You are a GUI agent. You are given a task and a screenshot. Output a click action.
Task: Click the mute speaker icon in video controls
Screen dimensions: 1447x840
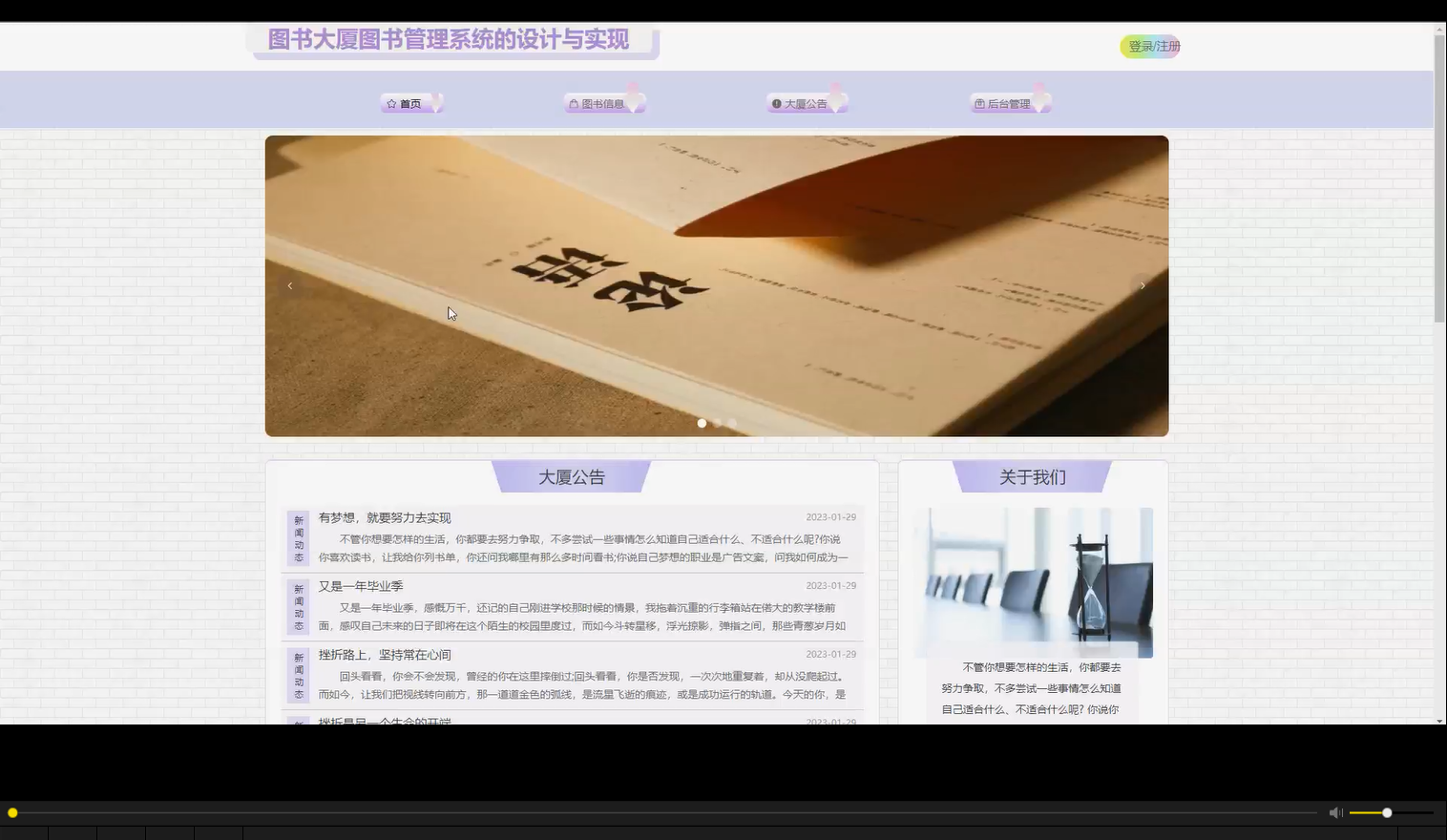pos(1335,812)
